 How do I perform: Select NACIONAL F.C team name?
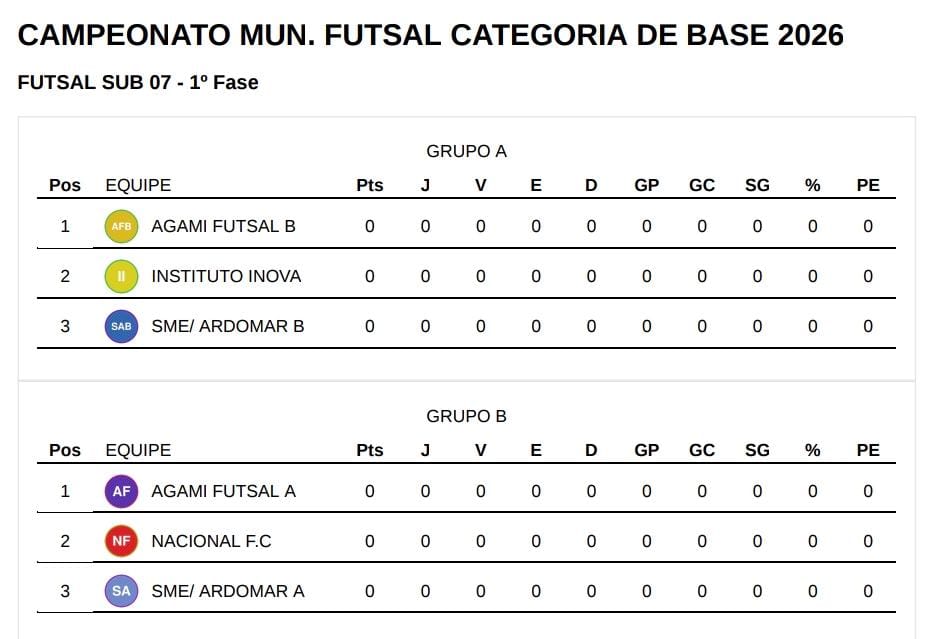point(211,541)
